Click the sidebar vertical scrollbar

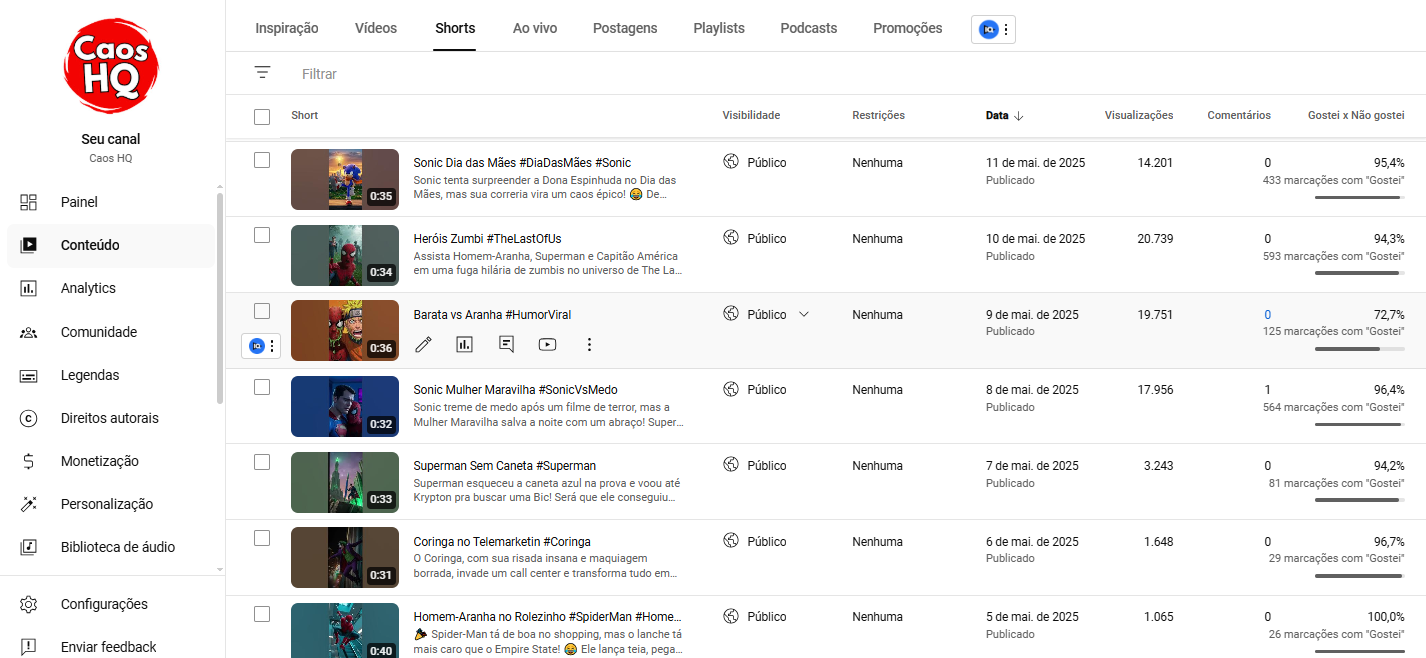(x=220, y=297)
